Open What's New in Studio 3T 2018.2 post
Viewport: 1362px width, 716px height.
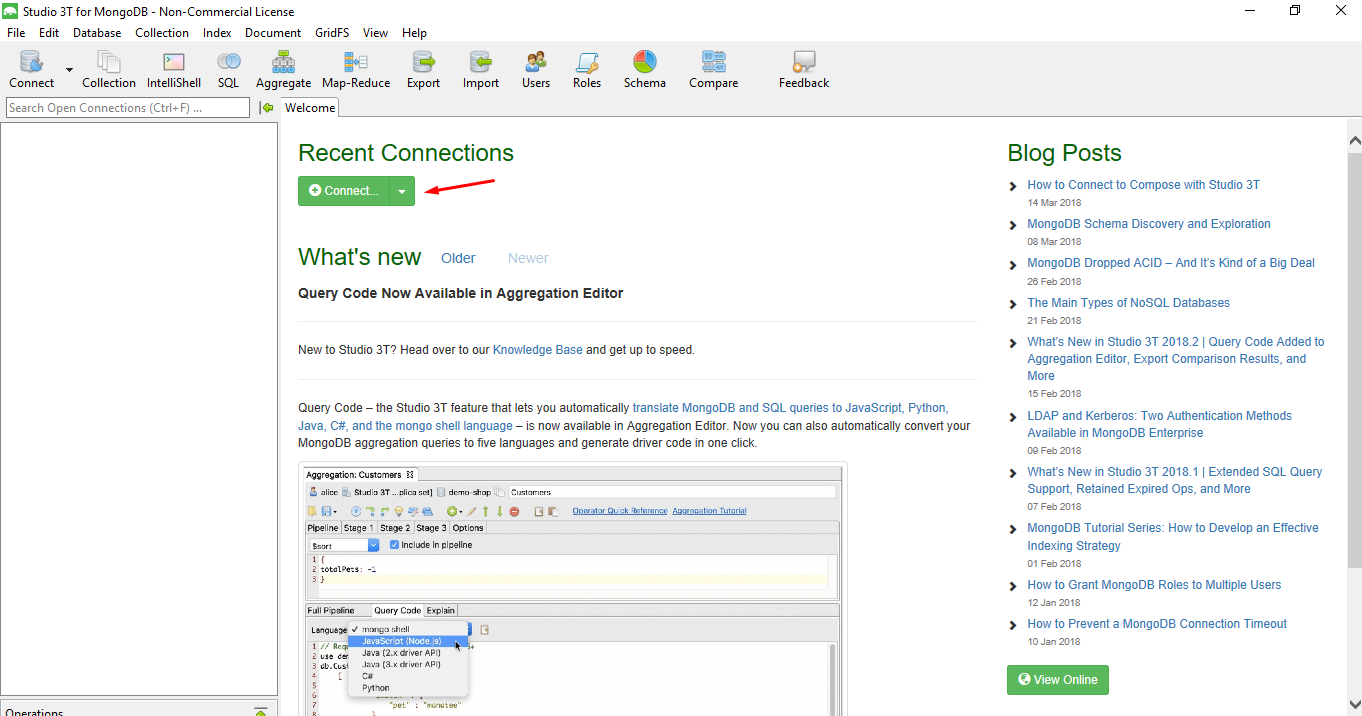(1176, 359)
